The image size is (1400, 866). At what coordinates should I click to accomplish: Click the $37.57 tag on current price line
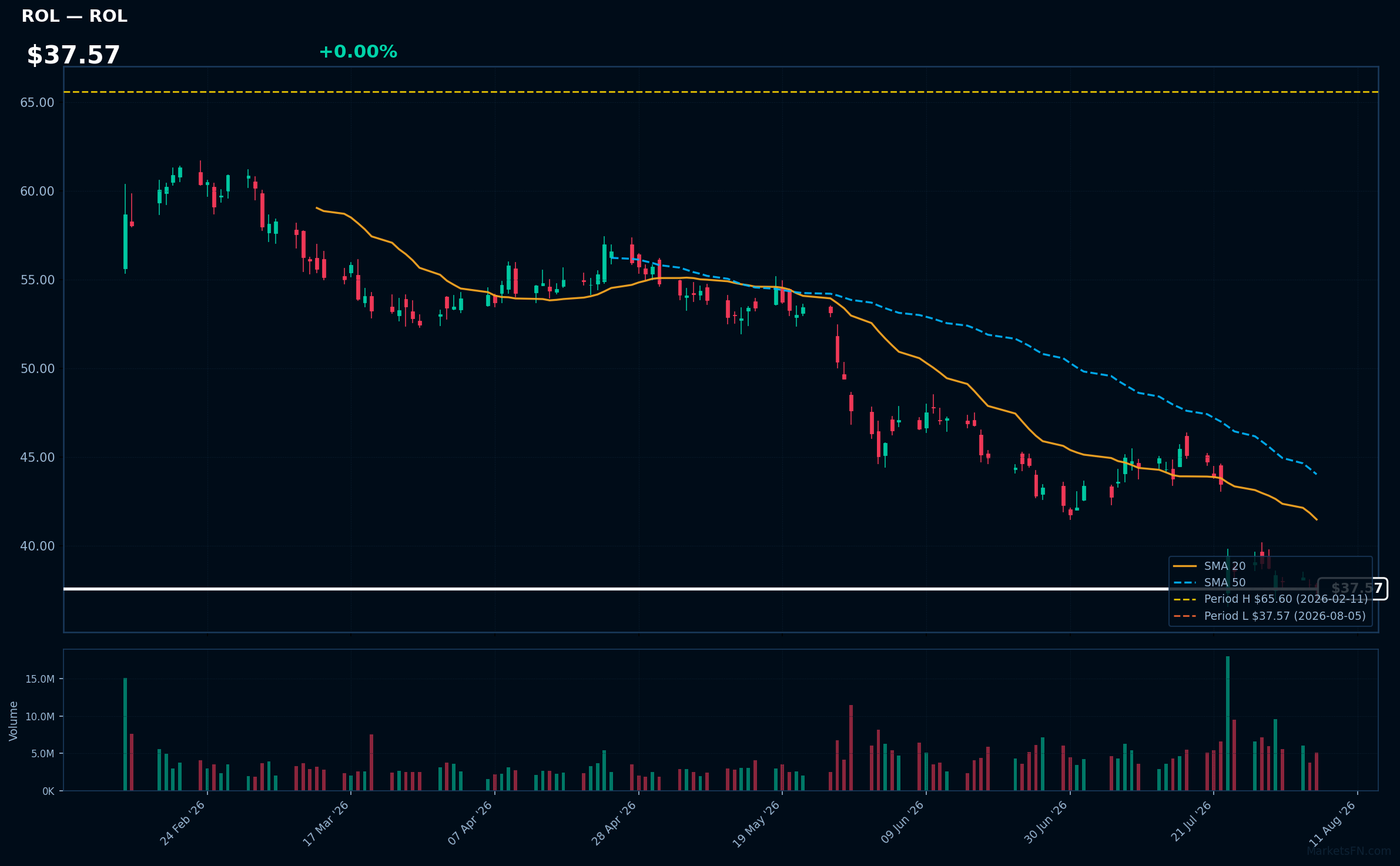(x=1352, y=589)
